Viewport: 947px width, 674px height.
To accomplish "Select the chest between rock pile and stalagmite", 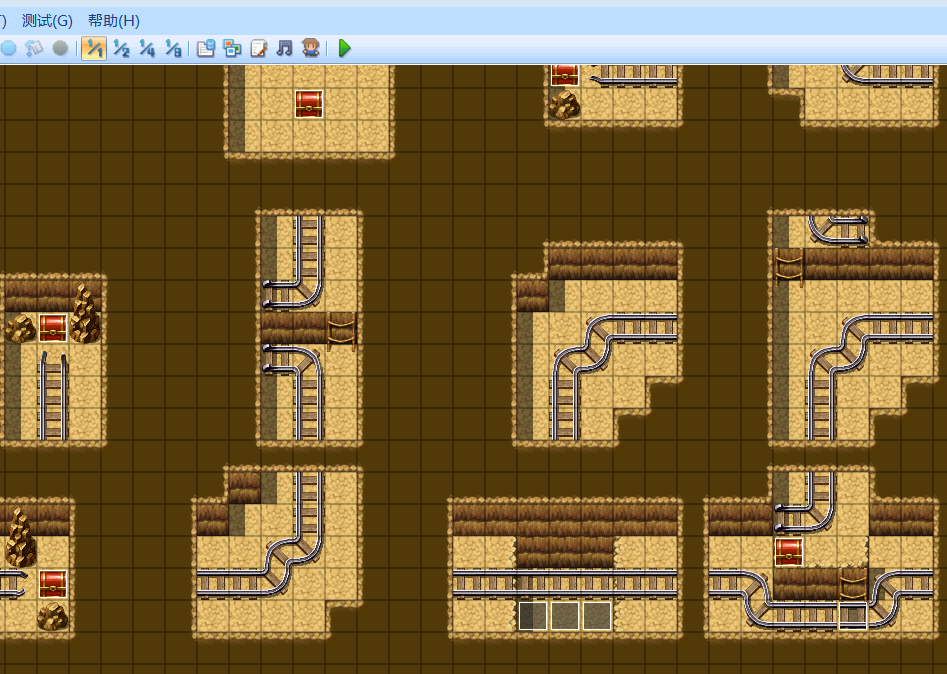I will 53,328.
